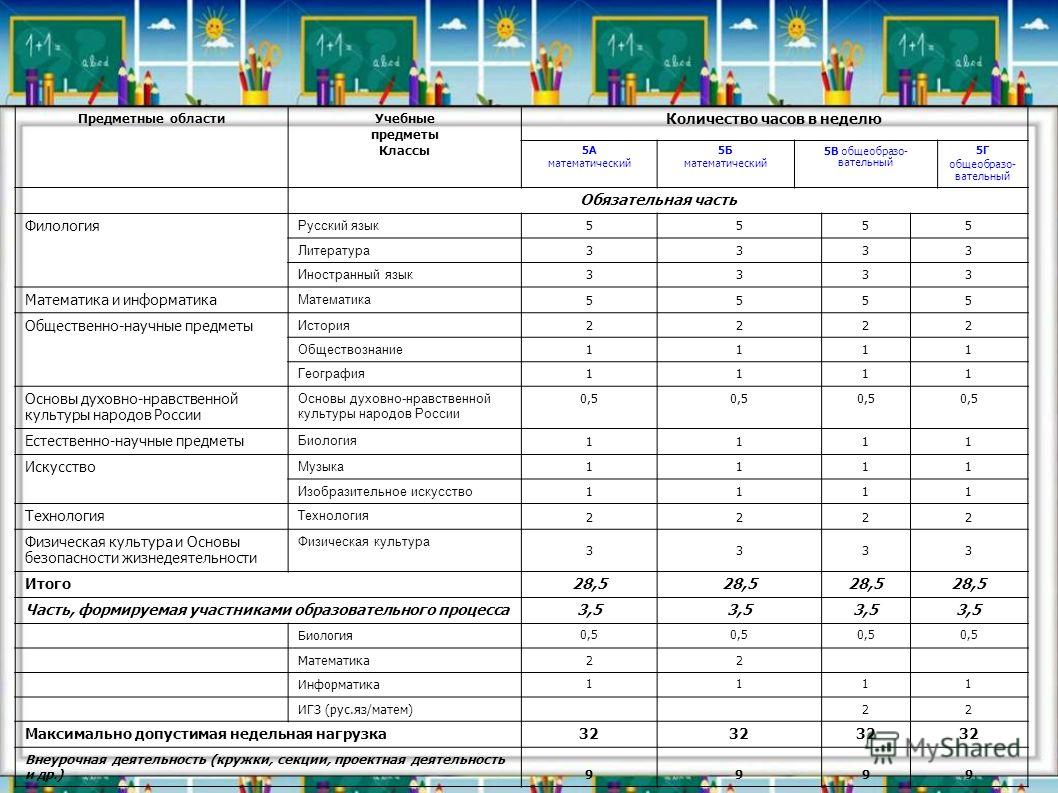Click the "Обществознание" subject label
This screenshot has height=793, width=1058.
click(x=350, y=350)
